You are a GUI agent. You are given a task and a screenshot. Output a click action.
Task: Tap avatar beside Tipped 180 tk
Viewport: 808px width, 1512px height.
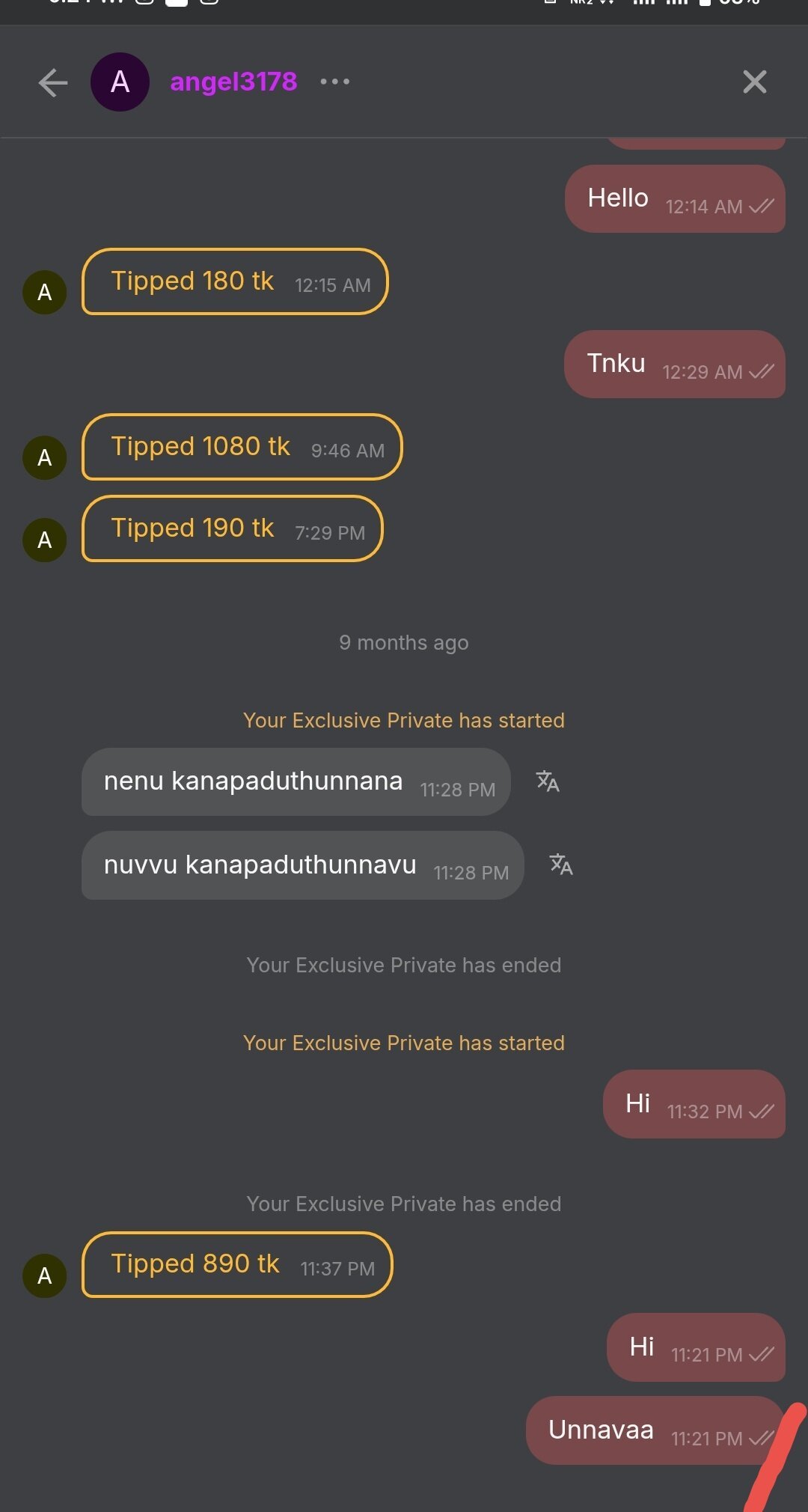tap(45, 292)
